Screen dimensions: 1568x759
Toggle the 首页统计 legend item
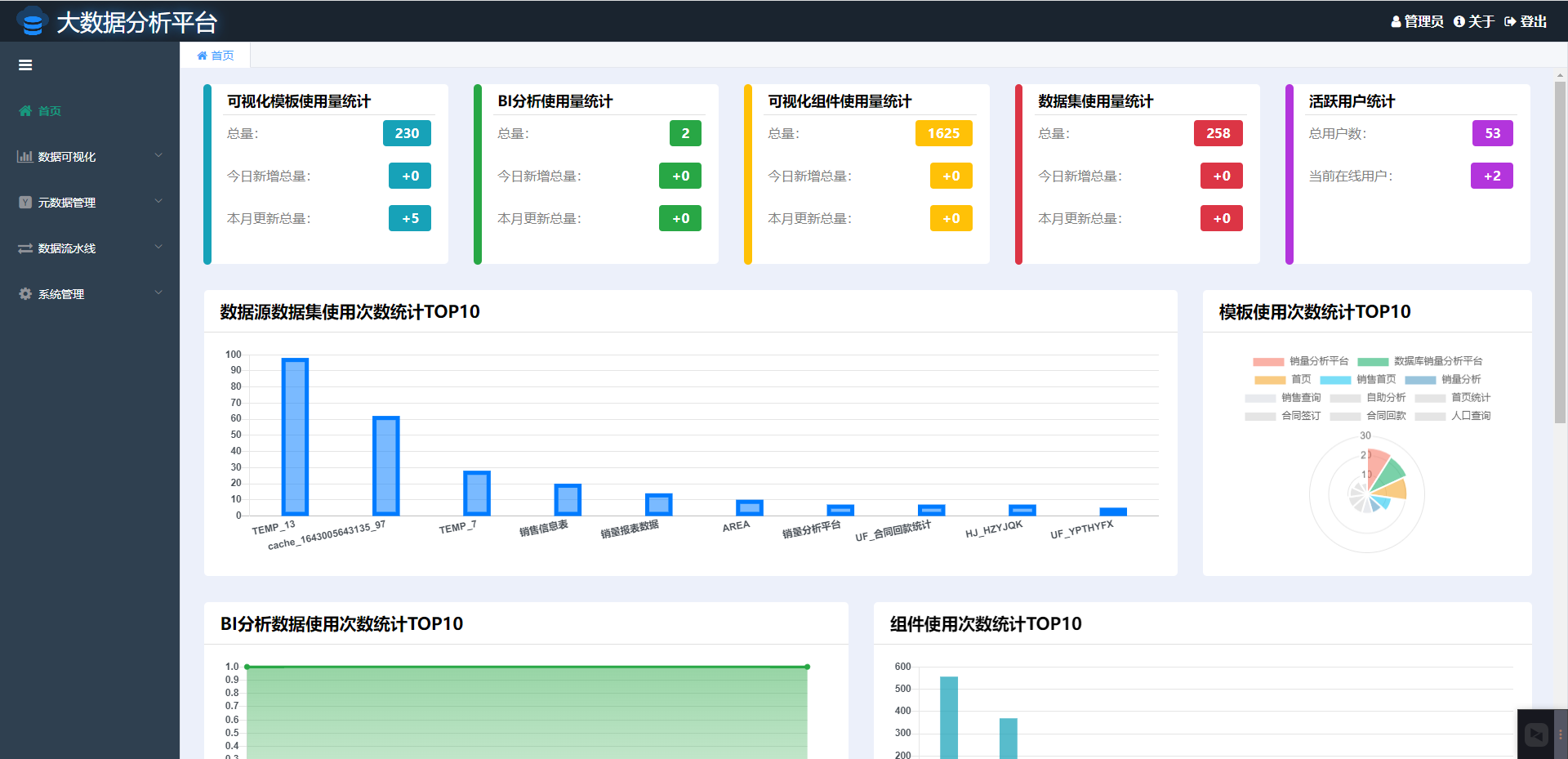[1453, 398]
